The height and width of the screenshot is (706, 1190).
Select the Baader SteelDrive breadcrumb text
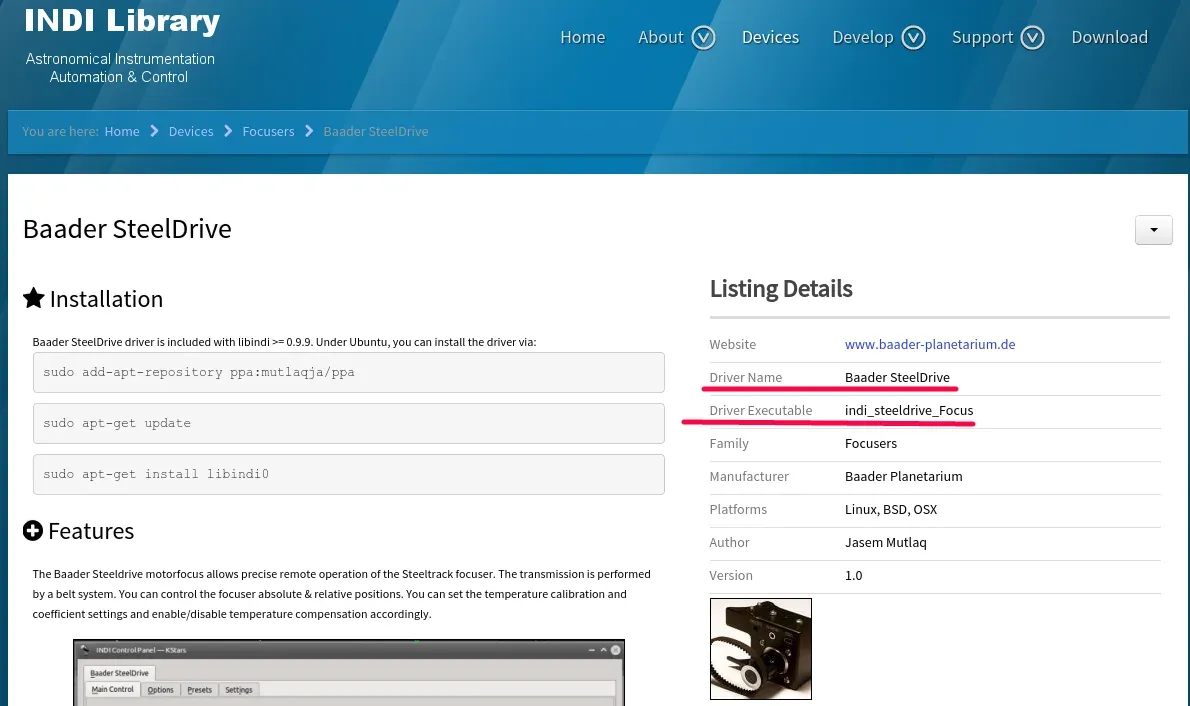click(376, 131)
